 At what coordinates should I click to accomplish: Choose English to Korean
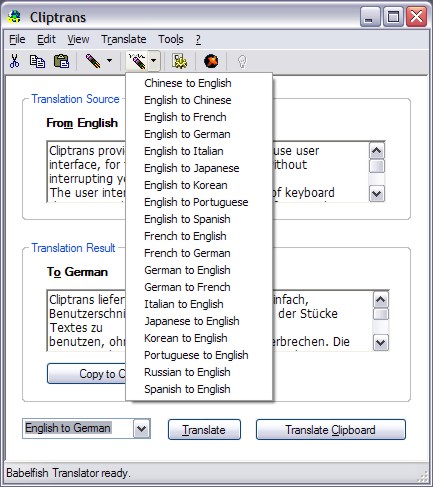pos(199,185)
